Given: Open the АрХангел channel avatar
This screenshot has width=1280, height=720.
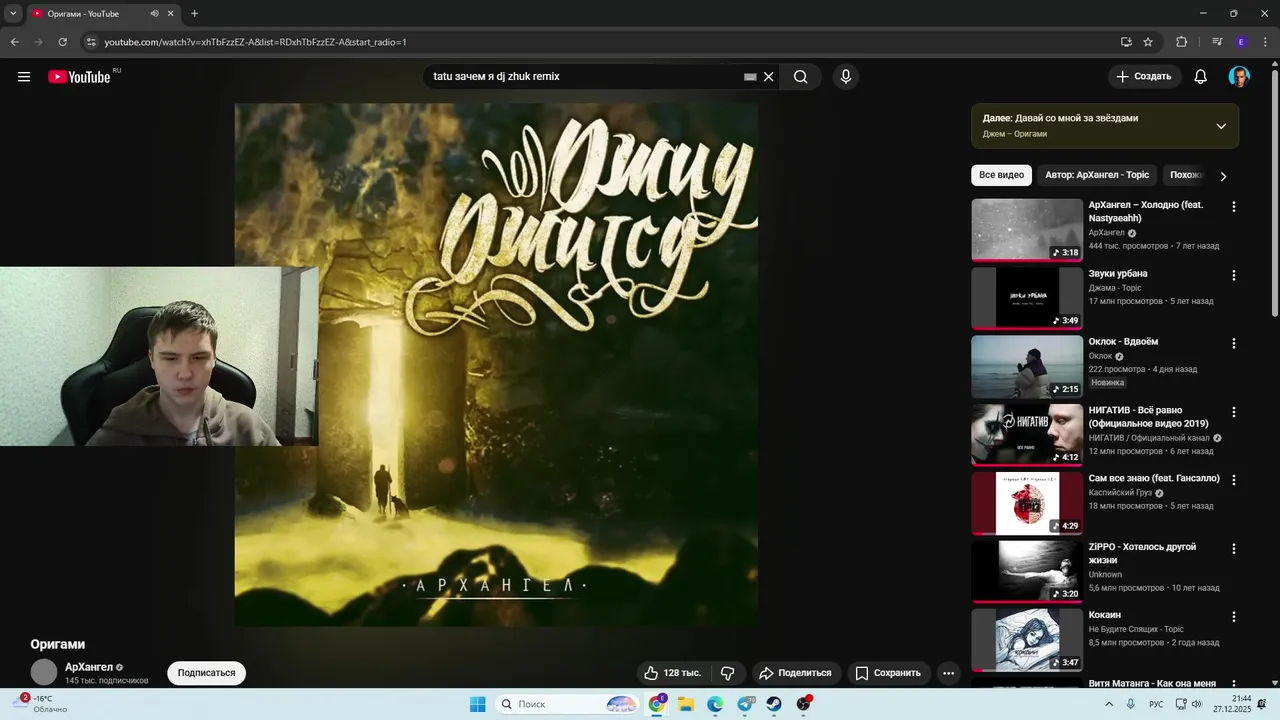Looking at the screenshot, I should click(44, 672).
